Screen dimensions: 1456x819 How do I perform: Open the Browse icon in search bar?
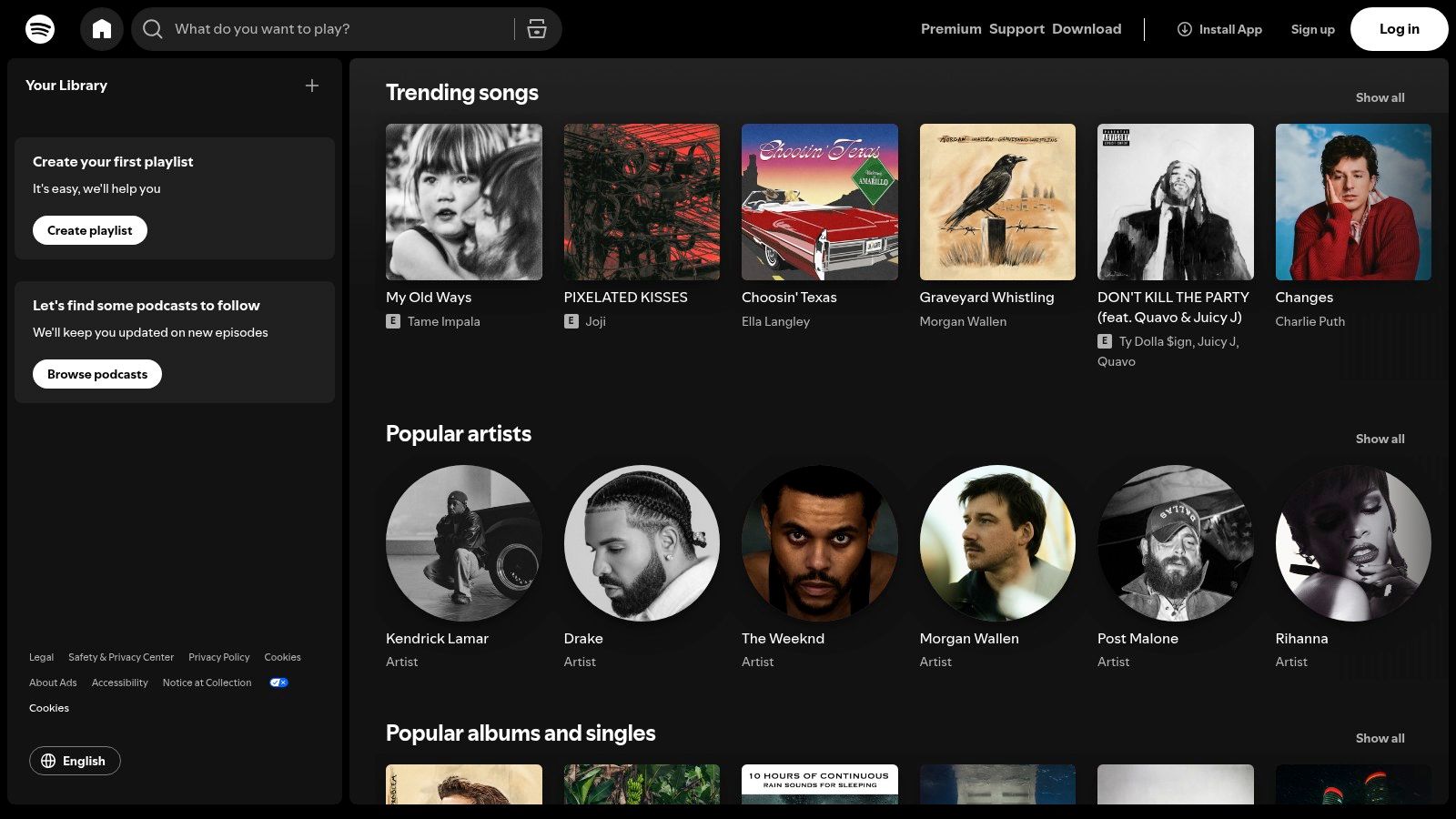[x=537, y=29]
